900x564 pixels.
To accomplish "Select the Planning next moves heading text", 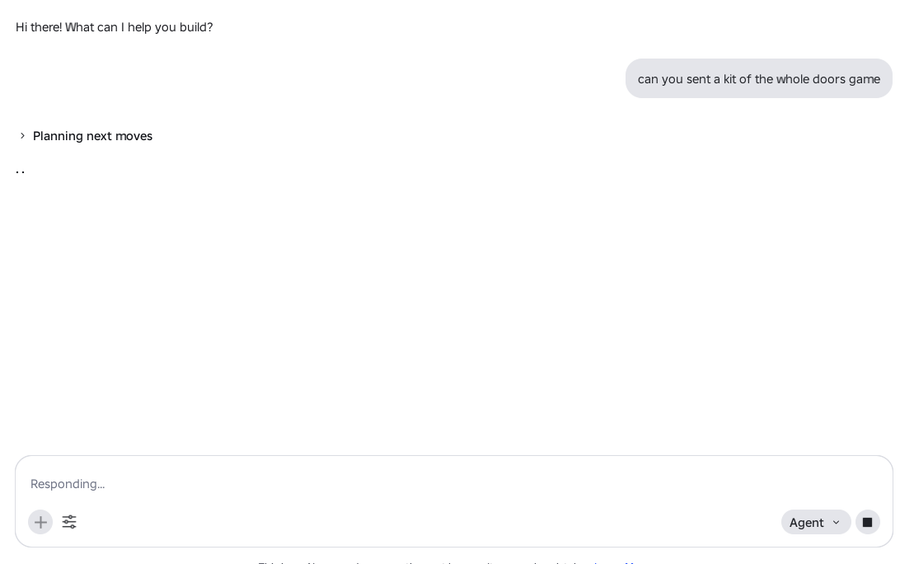I will (x=92, y=136).
